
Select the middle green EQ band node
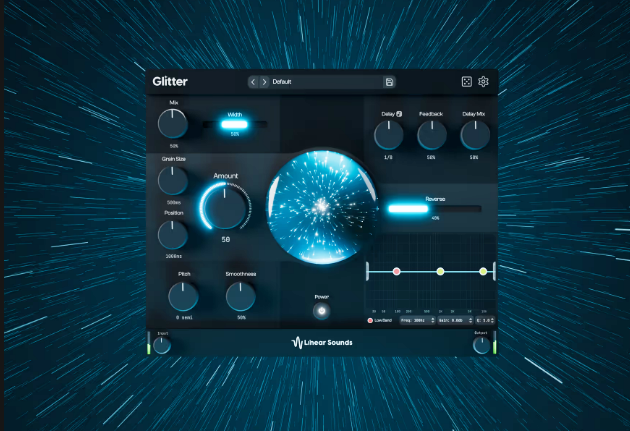[x=440, y=272]
